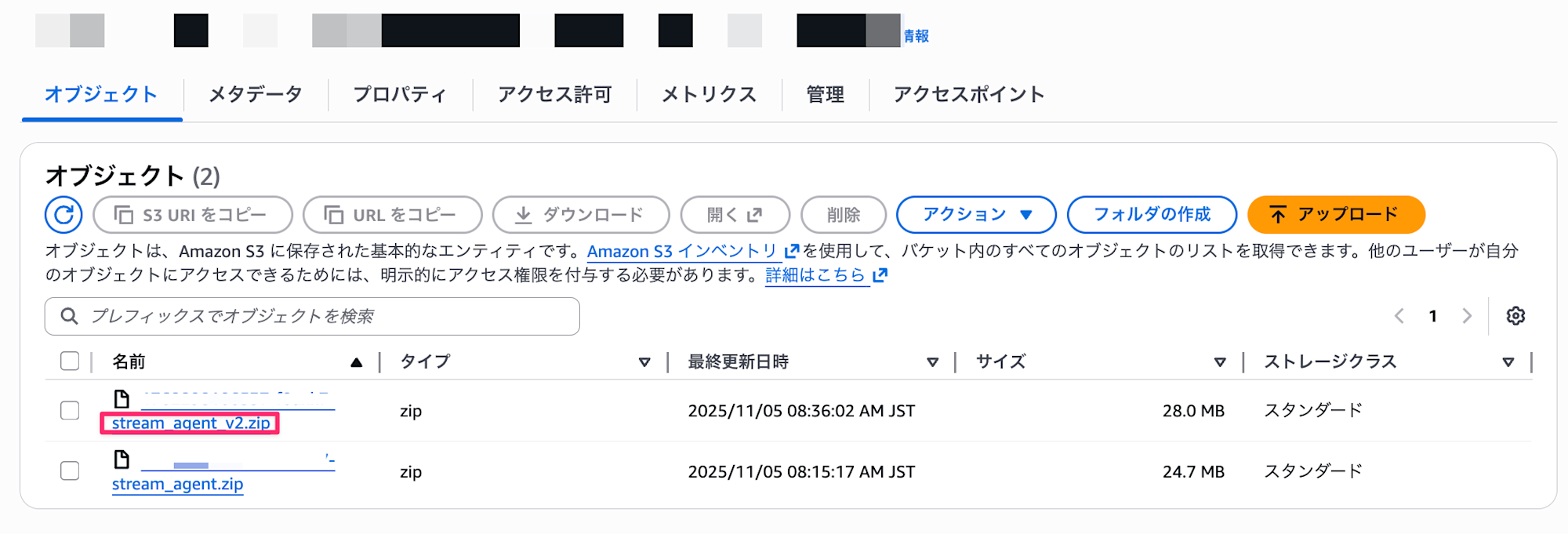Focus the prefix search input field

click(x=329, y=316)
